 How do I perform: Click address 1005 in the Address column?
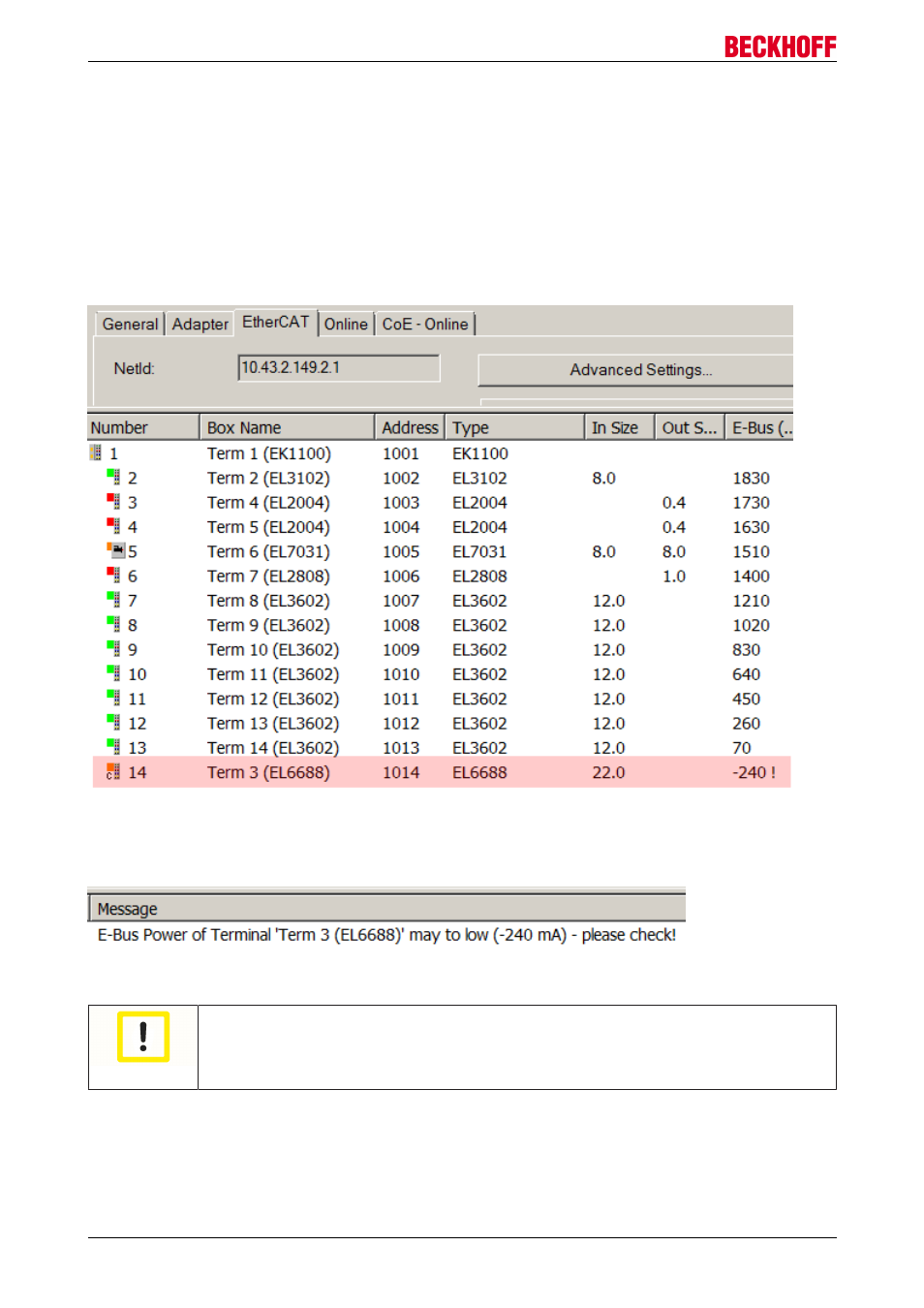[401, 551]
